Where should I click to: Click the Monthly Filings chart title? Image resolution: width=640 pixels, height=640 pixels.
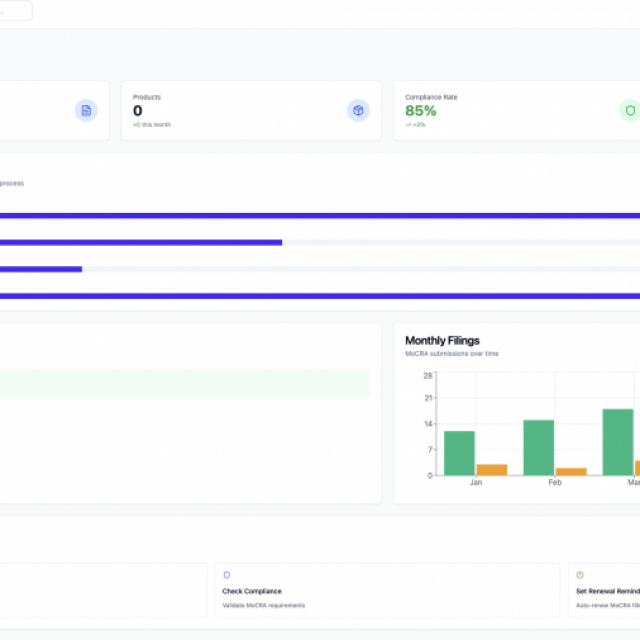click(442, 341)
